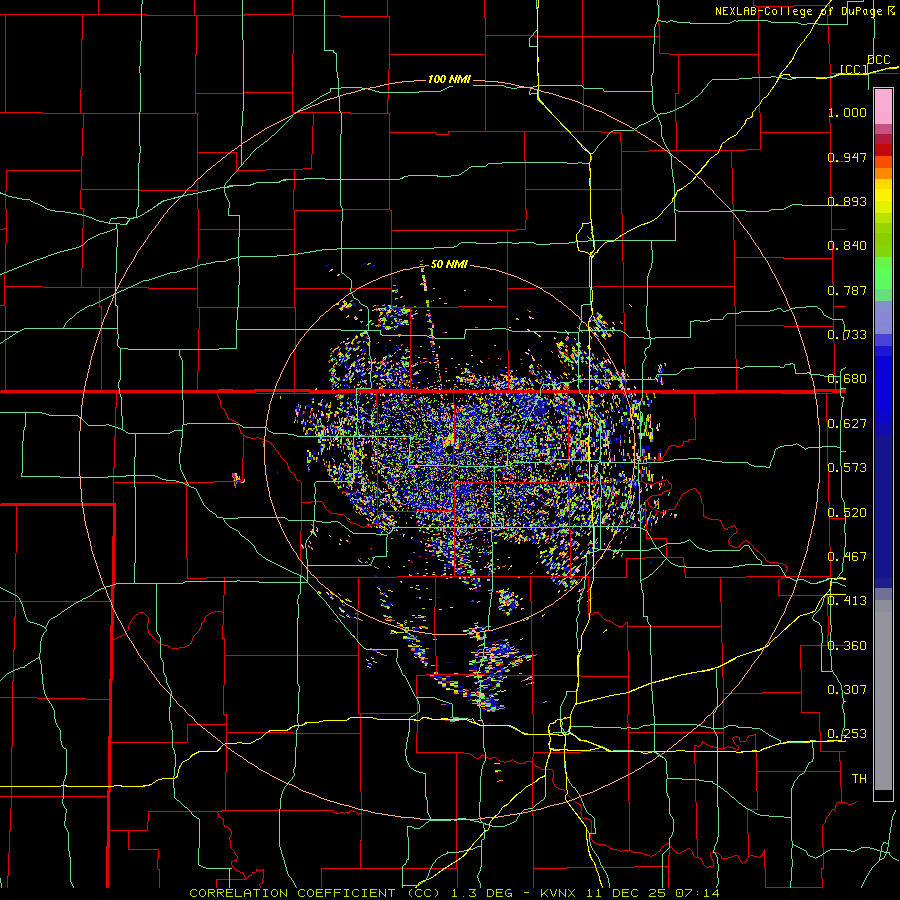Pick the bright blue swatch on the color scale
900x900 pixels.
tap(883, 390)
